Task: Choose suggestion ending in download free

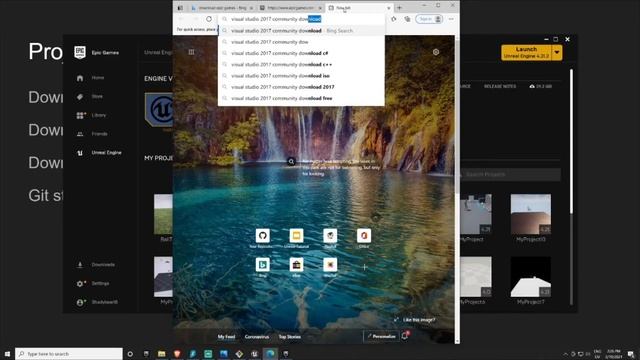Action: point(301,98)
